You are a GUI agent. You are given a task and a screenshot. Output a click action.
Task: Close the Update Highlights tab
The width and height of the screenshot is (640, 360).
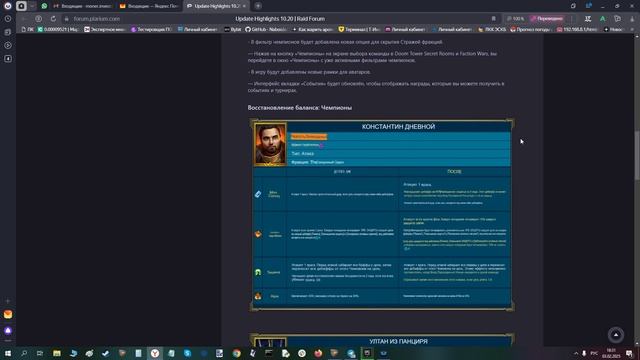tap(244, 6)
